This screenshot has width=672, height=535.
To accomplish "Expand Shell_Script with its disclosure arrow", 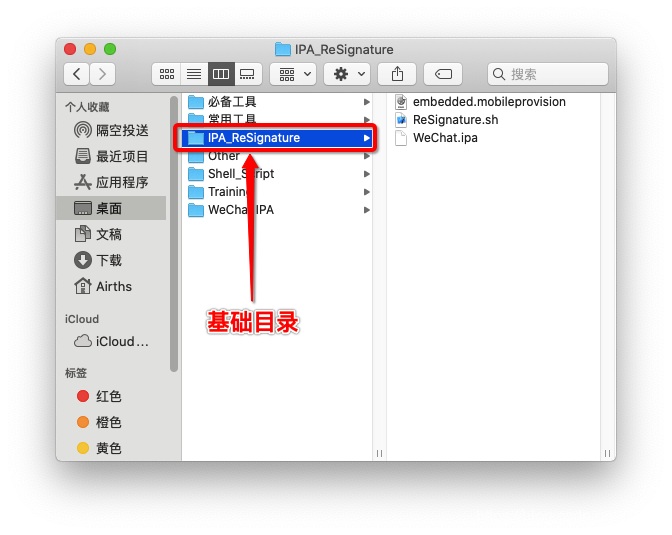I will 366,174.
